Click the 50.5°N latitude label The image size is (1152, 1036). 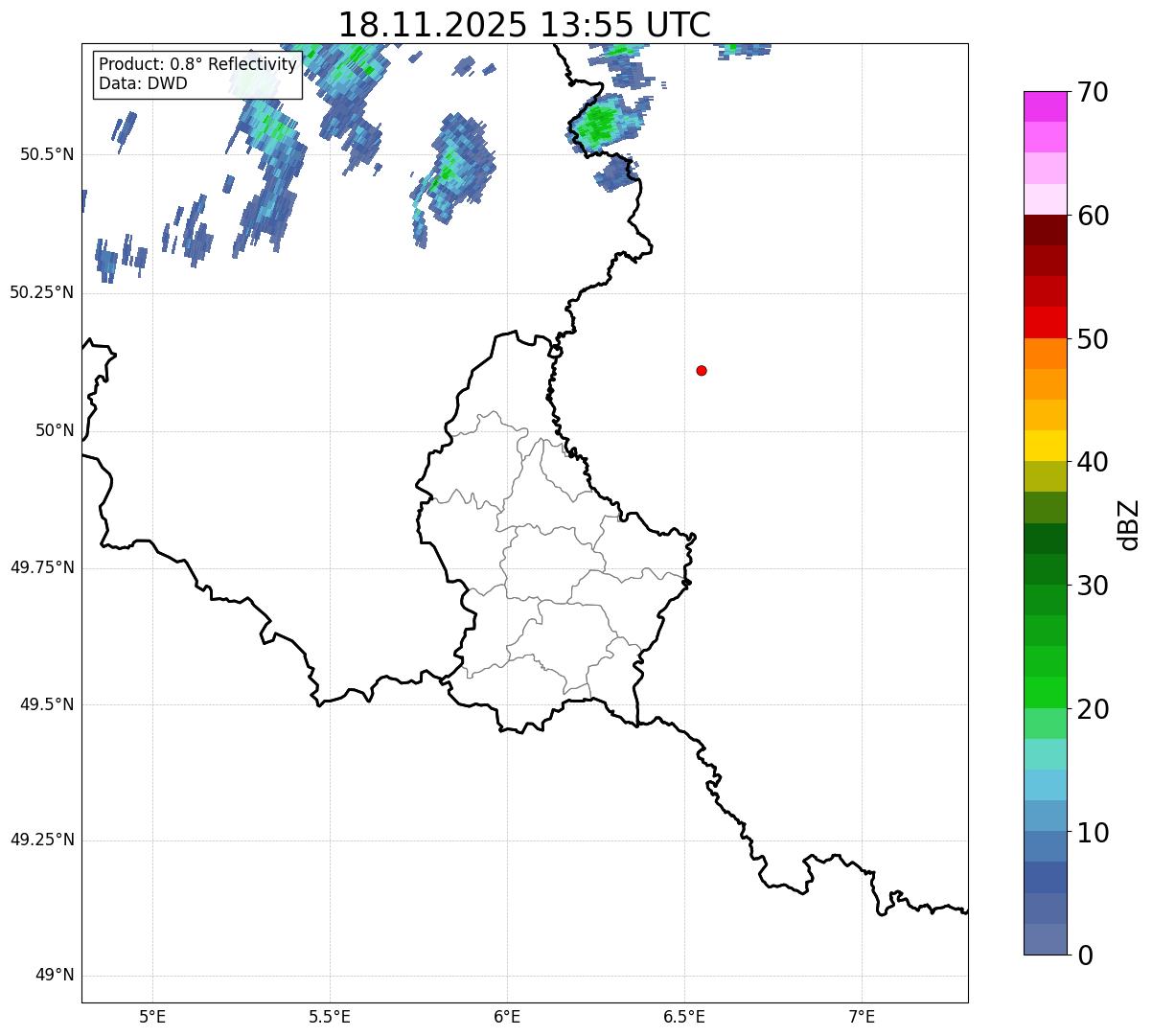click(x=46, y=154)
